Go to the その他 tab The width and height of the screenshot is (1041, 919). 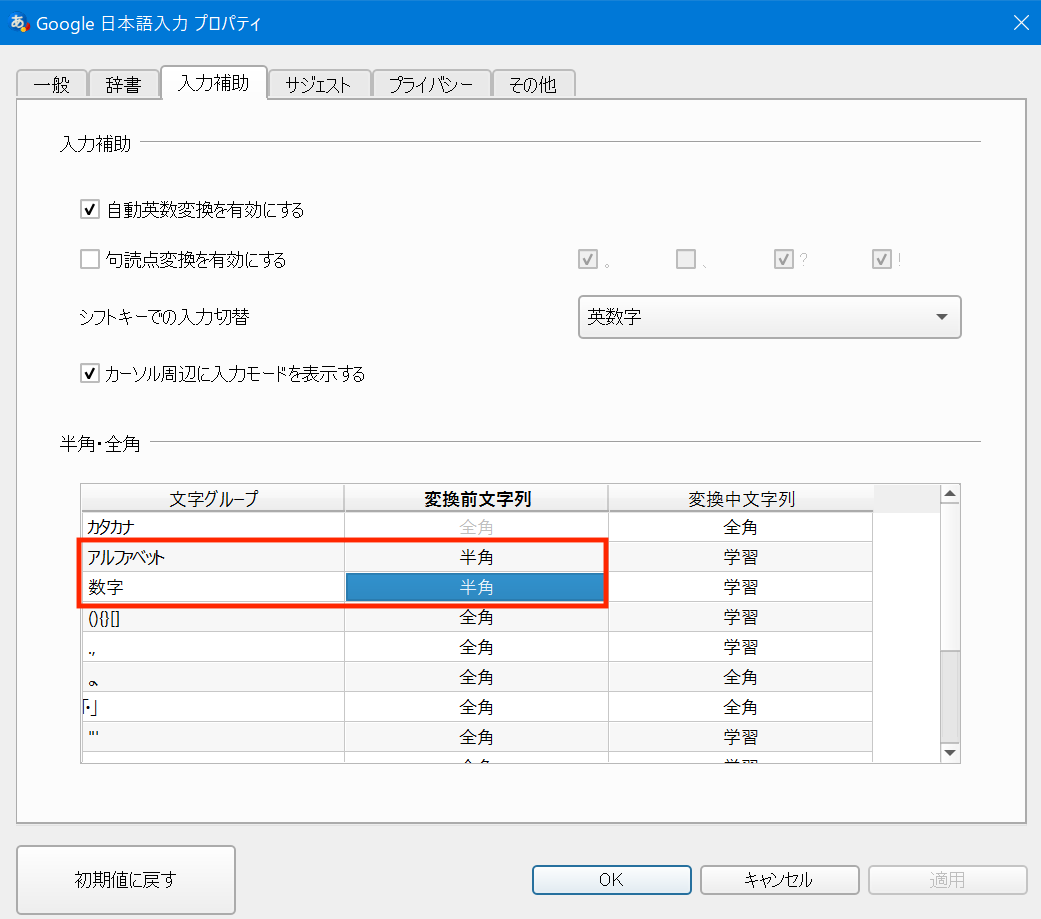pos(533,85)
